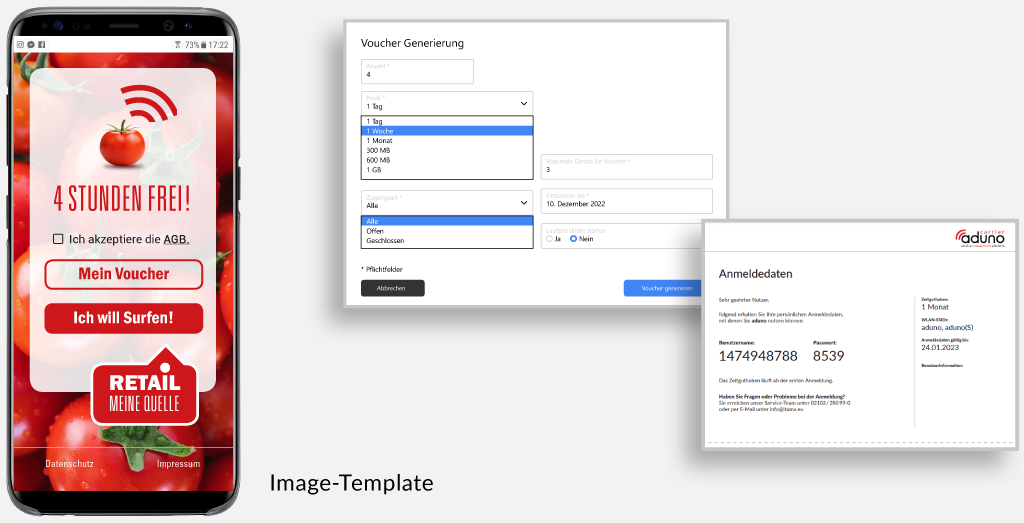This screenshot has width=1024, height=523.
Task: Tap the alarm icon beside battery percentage
Action: click(177, 45)
